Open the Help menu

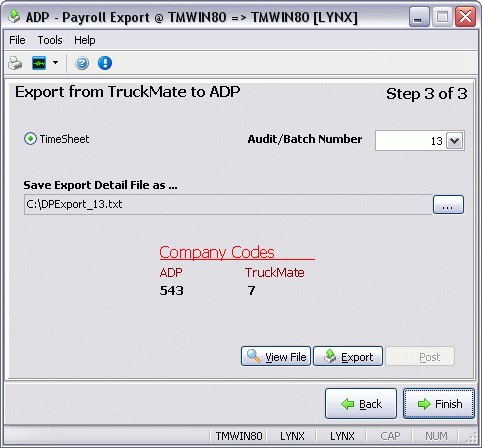(85, 40)
